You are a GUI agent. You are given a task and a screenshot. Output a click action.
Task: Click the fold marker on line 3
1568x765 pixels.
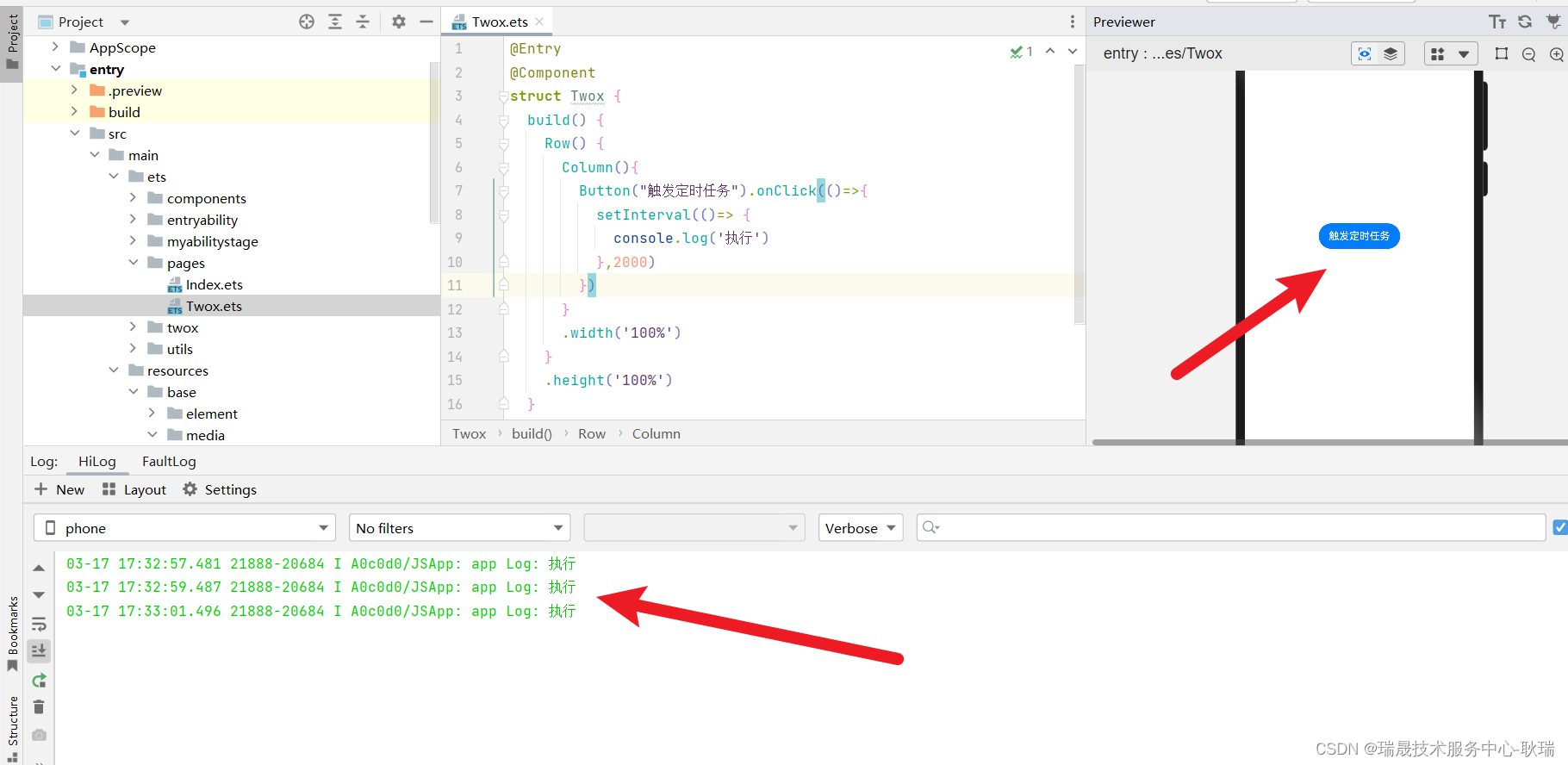(504, 96)
